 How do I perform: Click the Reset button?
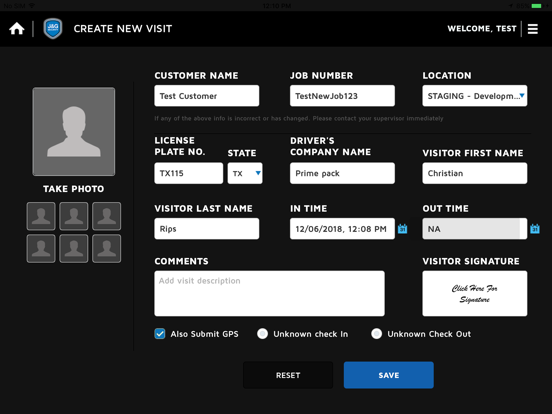coord(288,375)
